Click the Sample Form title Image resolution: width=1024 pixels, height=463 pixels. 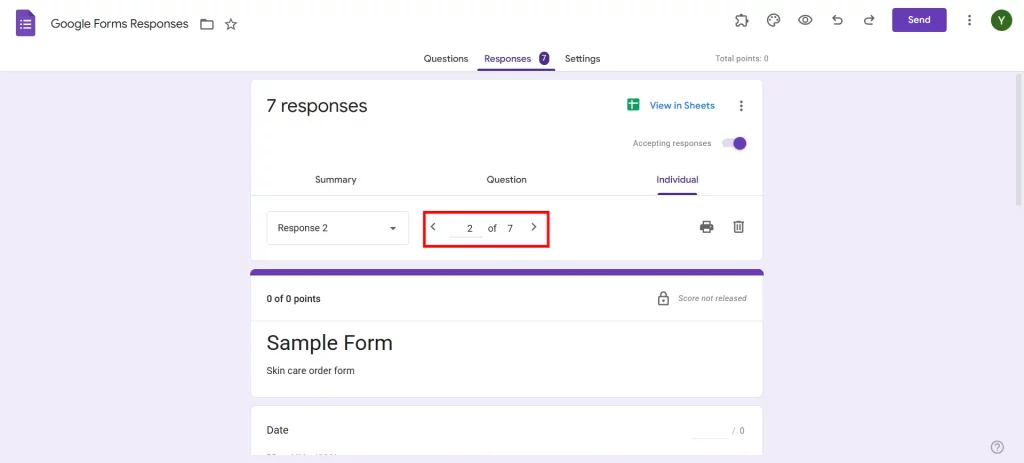click(330, 343)
